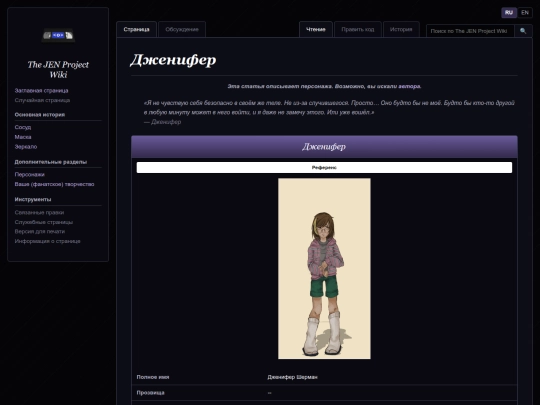
Task: Follow the автора link in the notice
Action: [x=409, y=86]
